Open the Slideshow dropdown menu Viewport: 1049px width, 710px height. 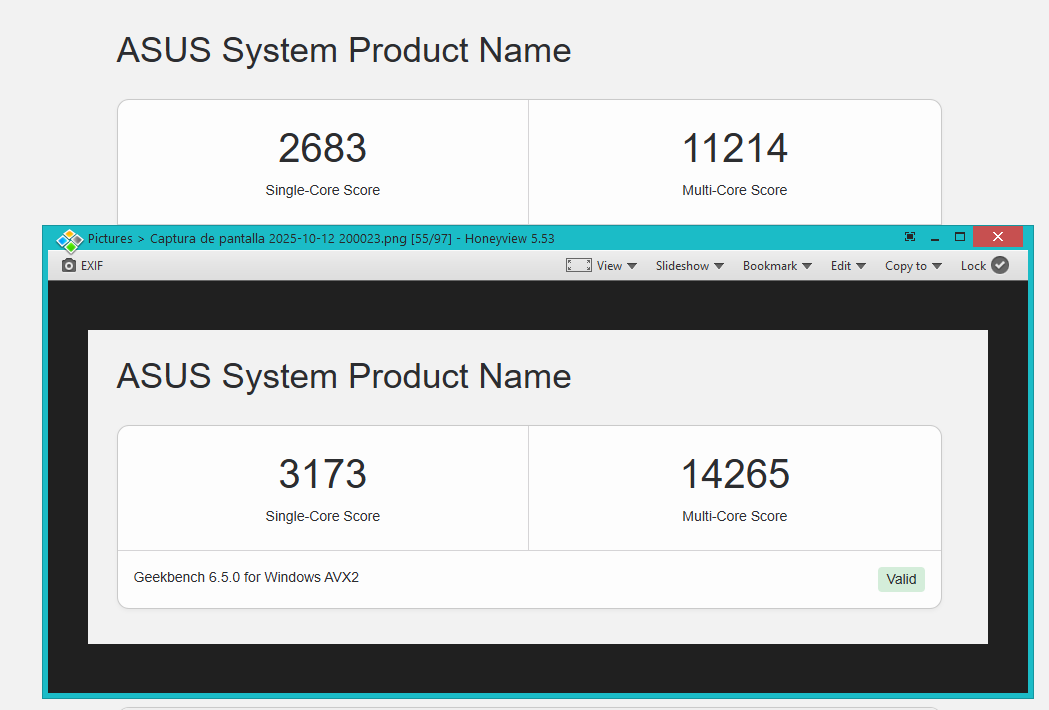[690, 266]
